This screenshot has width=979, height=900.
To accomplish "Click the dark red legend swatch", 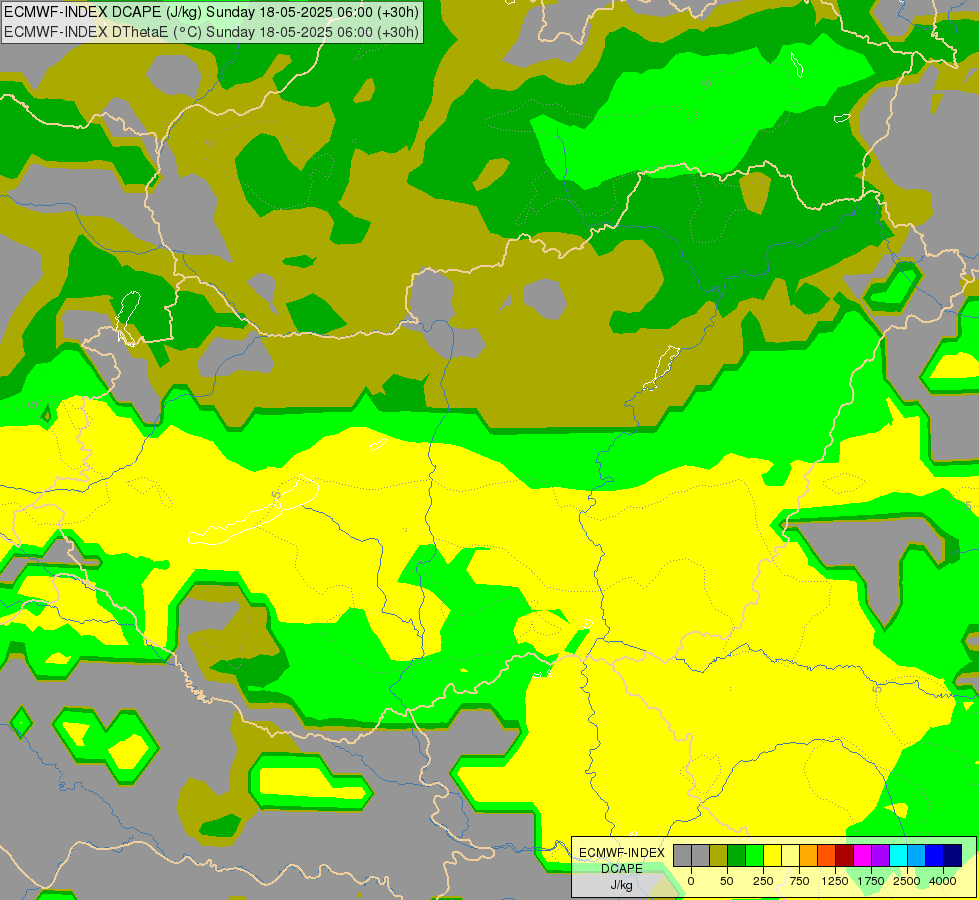I will tap(845, 855).
